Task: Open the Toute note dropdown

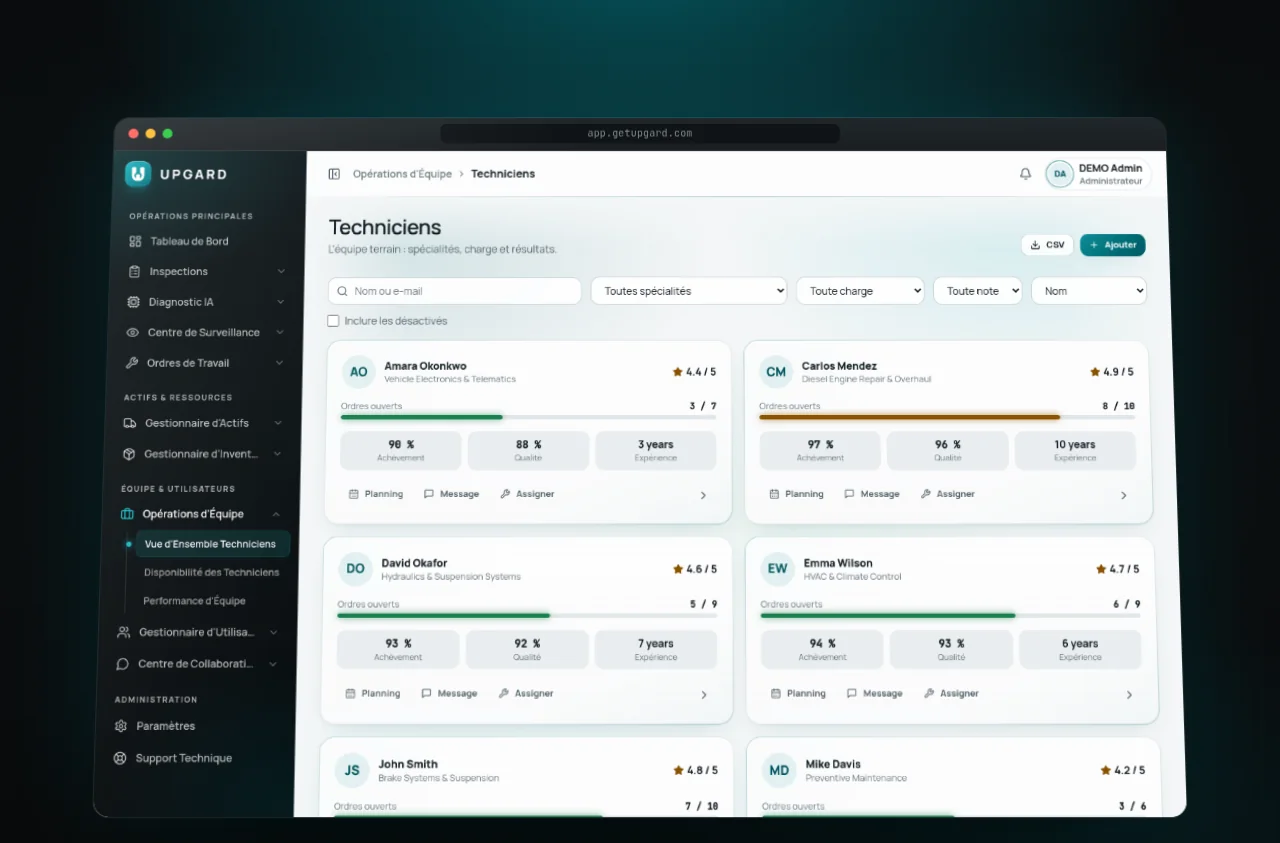Action: click(x=978, y=291)
